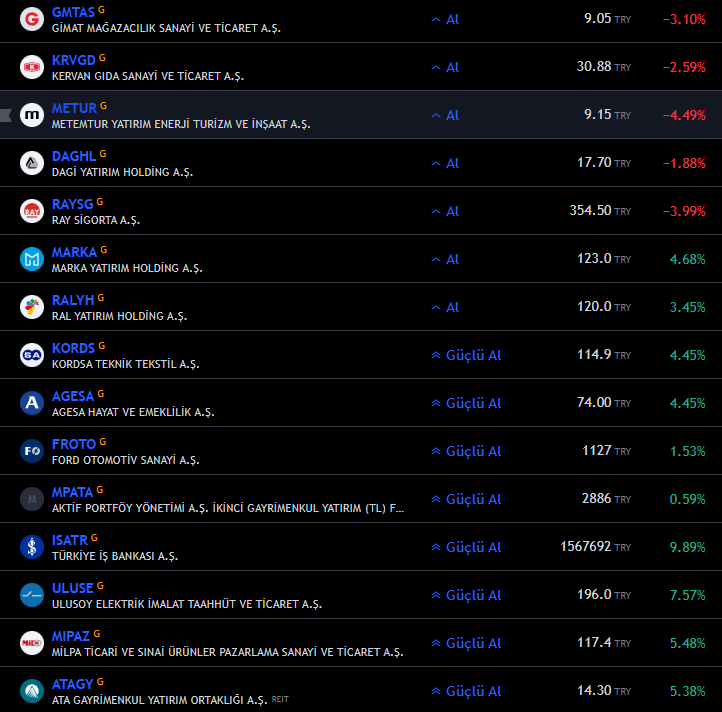
Task: Click the 30.88 TRY price value
Action: (604, 67)
